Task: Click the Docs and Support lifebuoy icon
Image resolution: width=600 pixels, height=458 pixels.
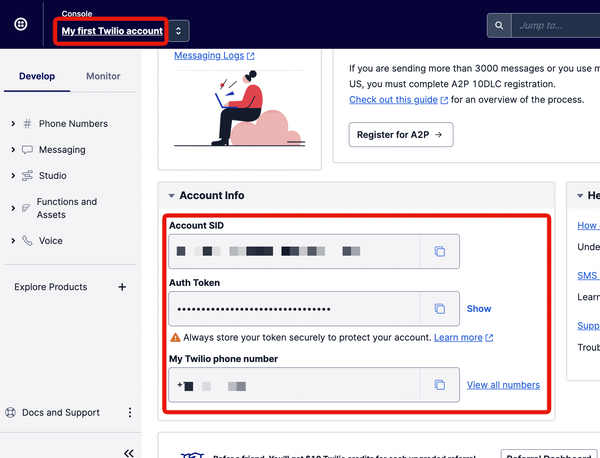Action: pyautogui.click(x=10, y=412)
